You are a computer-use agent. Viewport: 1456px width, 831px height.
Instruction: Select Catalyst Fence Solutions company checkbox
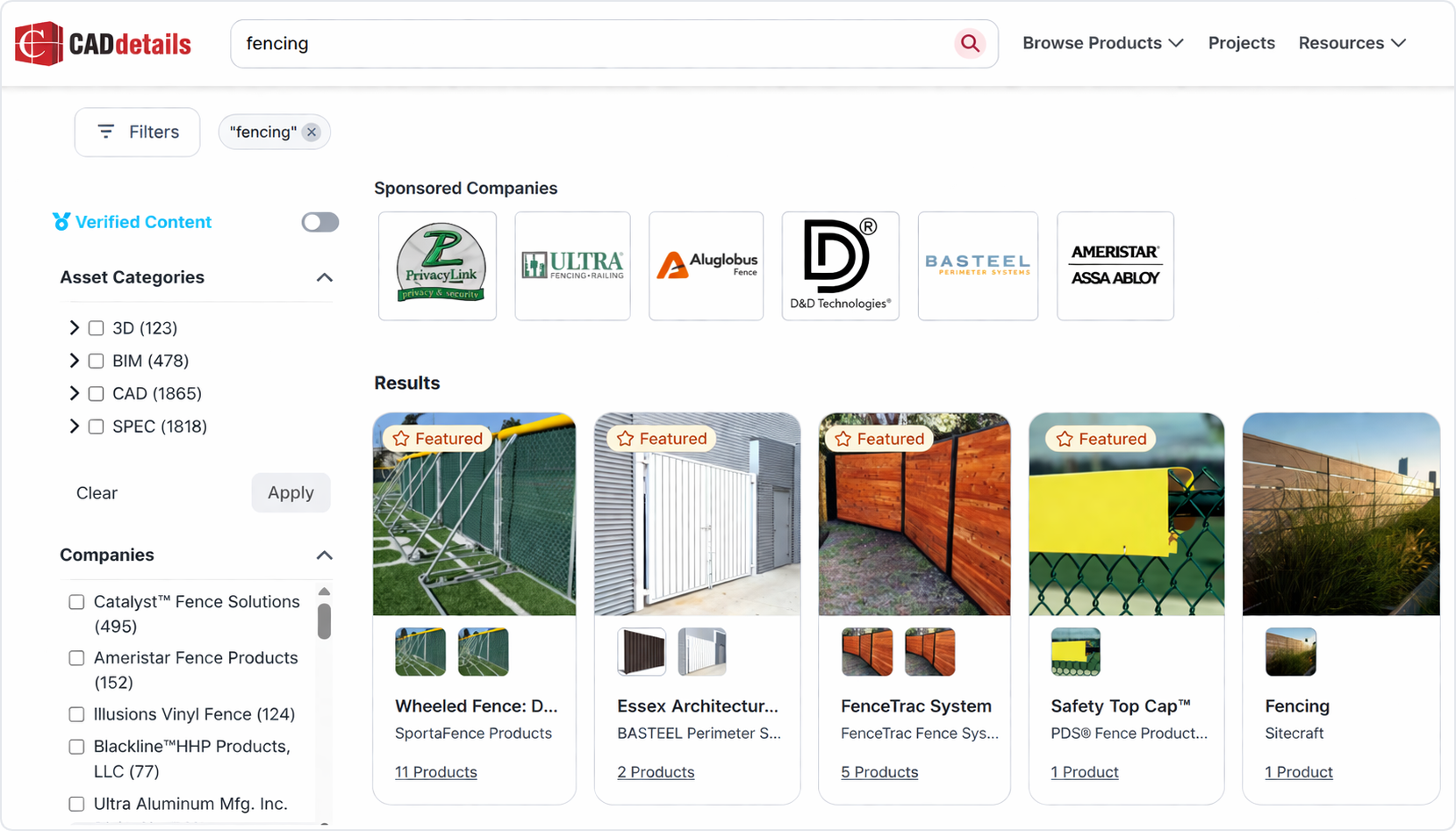[77, 602]
